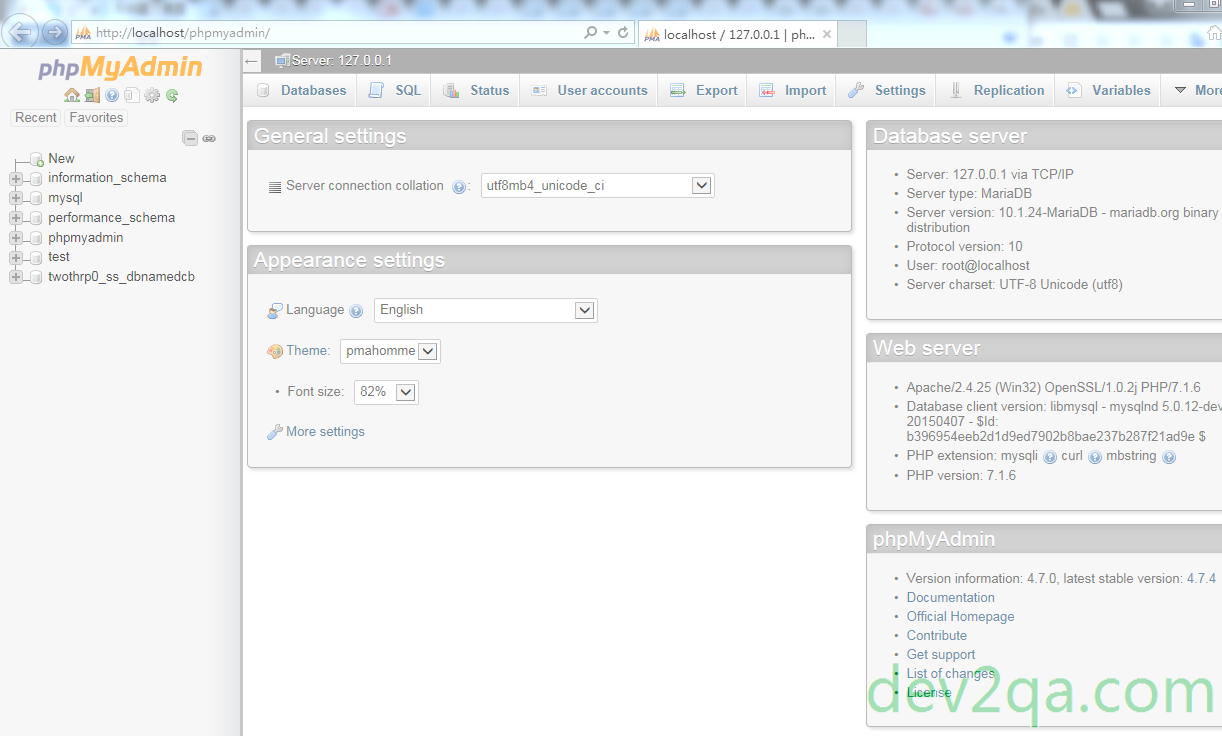This screenshot has height=736, width=1222.
Task: Collapse the navigation tree with minus button
Action: pos(190,138)
